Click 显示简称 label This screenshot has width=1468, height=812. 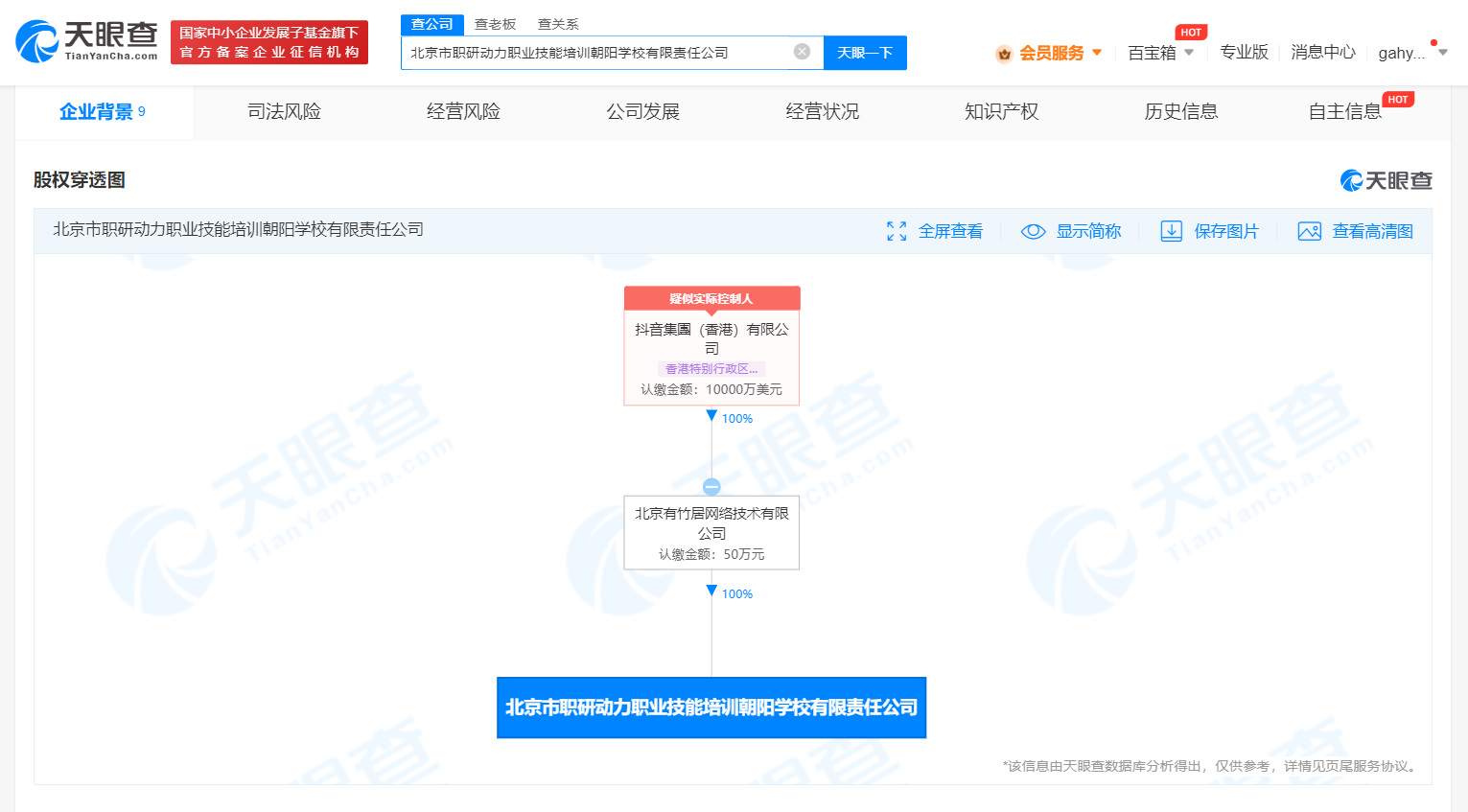point(1088,231)
